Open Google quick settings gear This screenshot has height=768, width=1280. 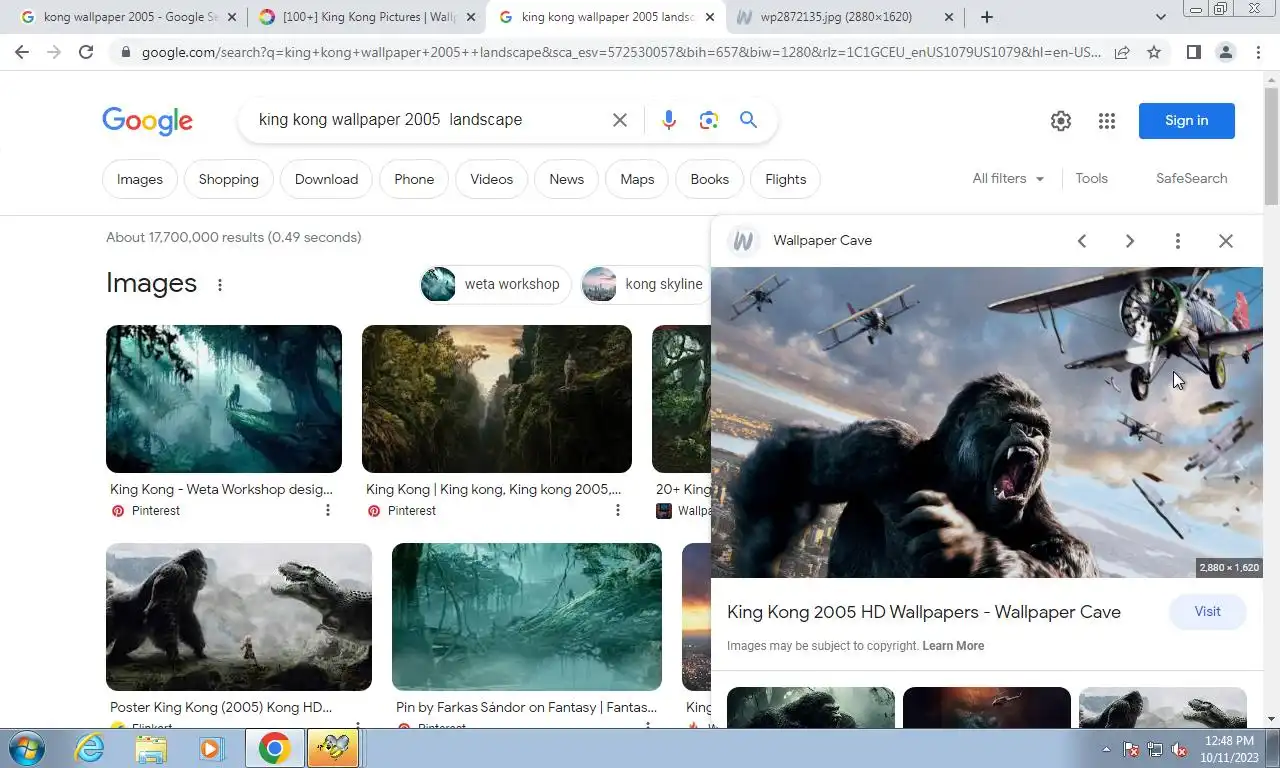1061,121
